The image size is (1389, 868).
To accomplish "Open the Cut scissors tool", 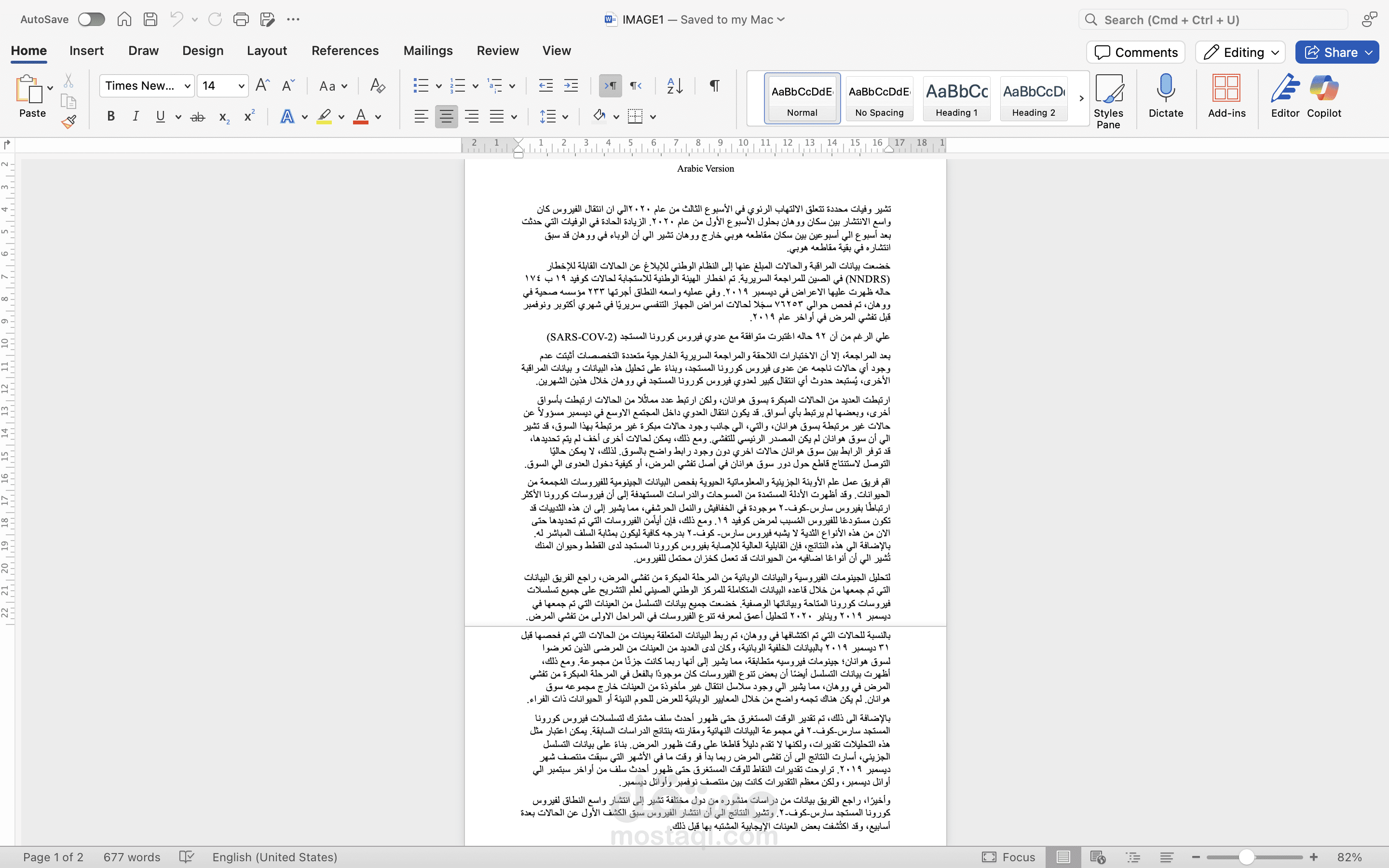I will pyautogui.click(x=68, y=81).
